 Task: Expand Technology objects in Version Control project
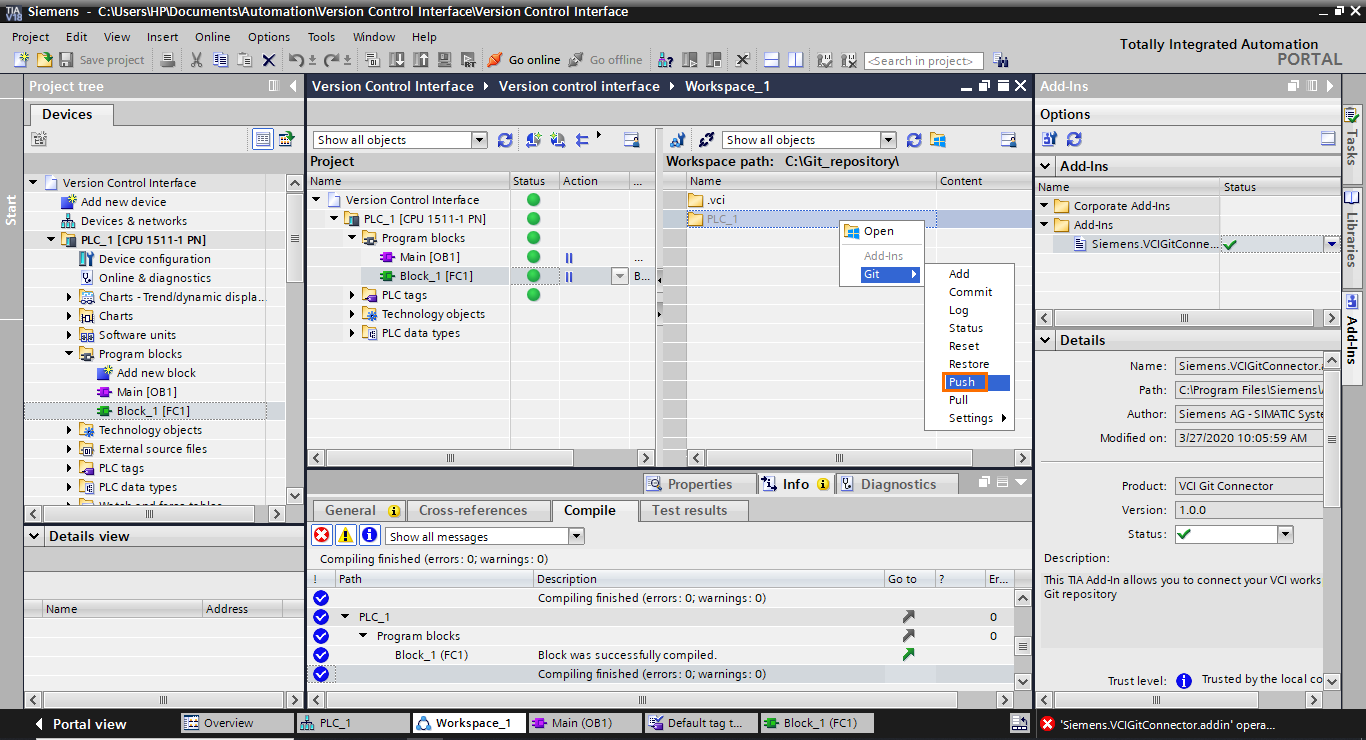pos(352,314)
